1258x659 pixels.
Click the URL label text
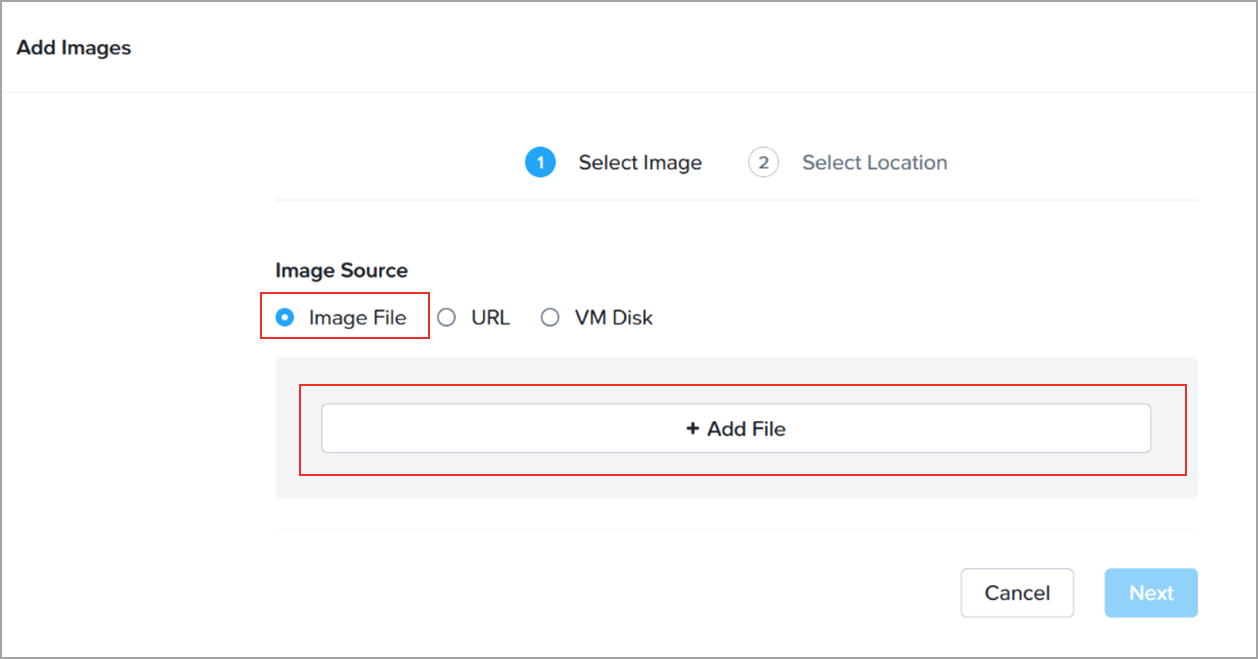[x=490, y=318]
